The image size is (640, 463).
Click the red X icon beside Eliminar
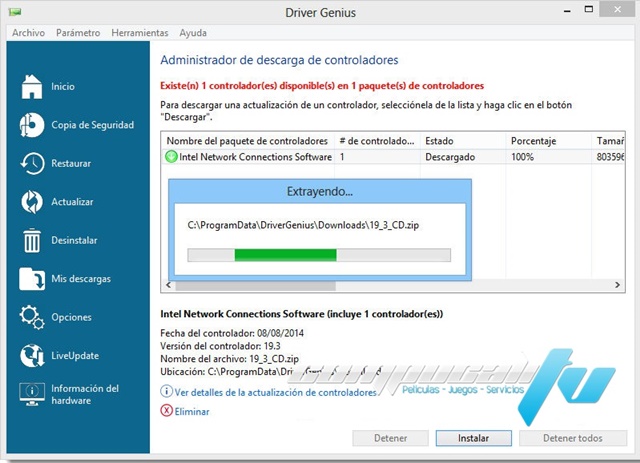[x=166, y=411]
